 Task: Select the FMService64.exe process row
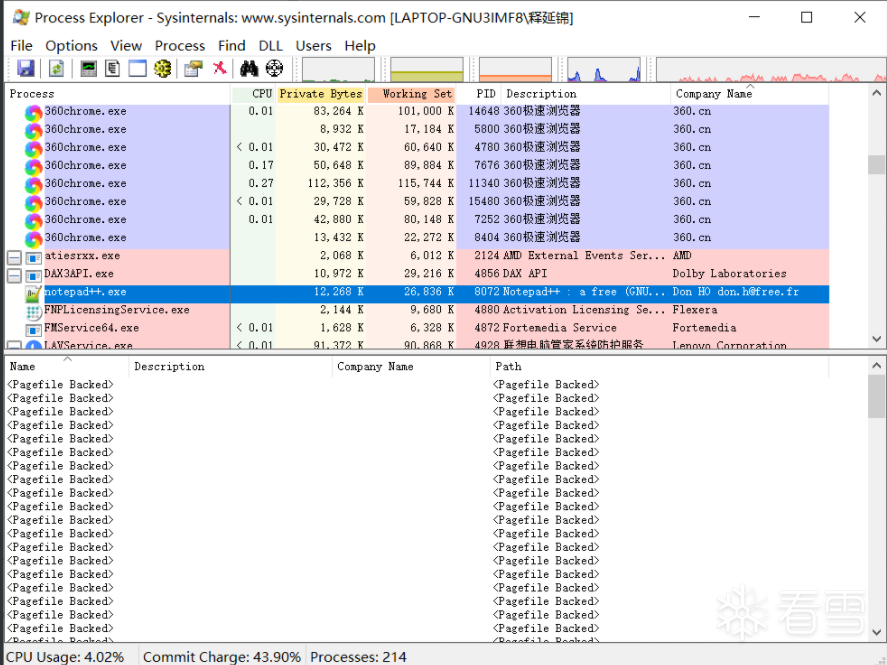point(417,330)
